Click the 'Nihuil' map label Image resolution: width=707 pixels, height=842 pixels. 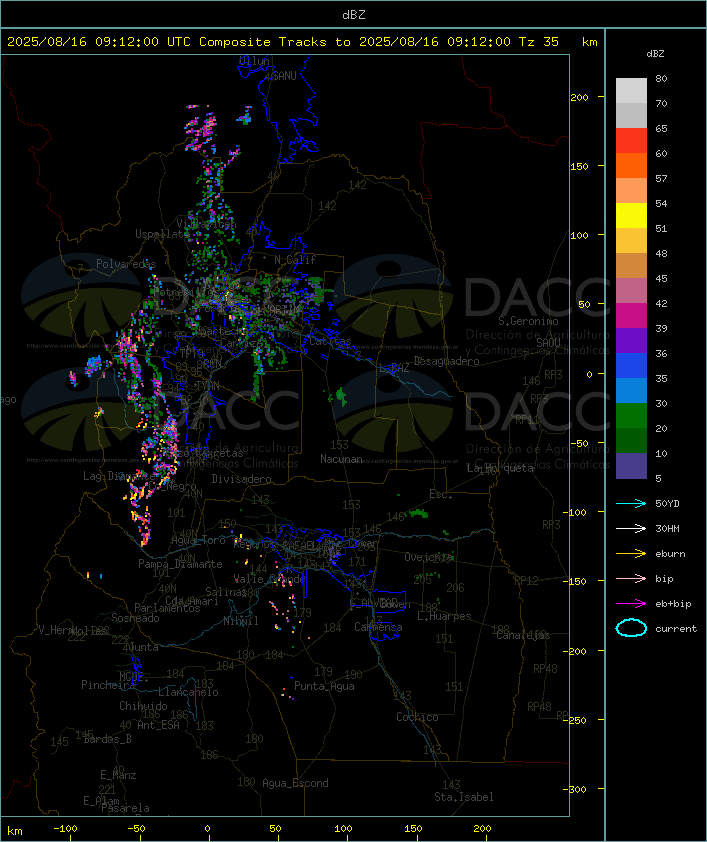[x=241, y=621]
